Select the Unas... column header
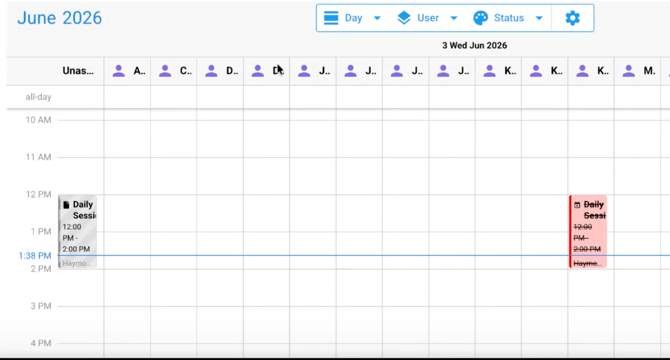The image size is (670, 360). pos(78,71)
